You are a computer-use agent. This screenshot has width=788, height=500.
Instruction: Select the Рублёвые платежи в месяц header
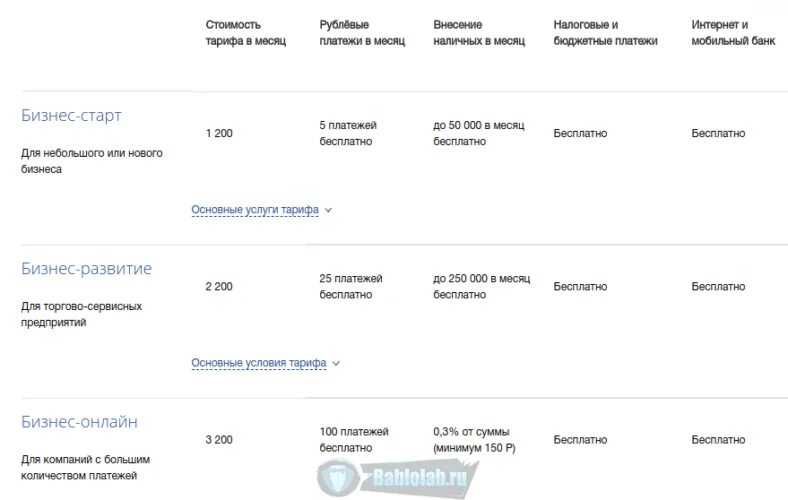[x=362, y=33]
